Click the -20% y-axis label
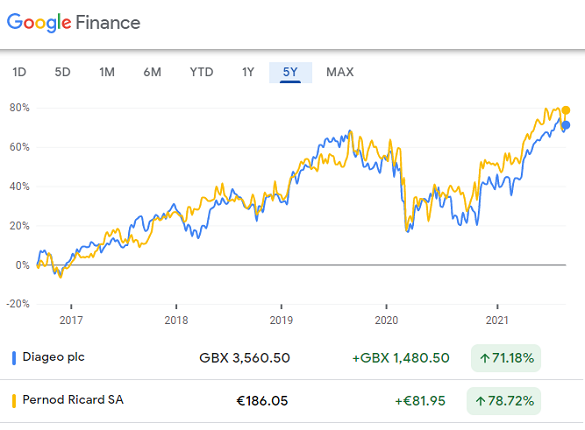This screenshot has width=585, height=430. pos(18,304)
